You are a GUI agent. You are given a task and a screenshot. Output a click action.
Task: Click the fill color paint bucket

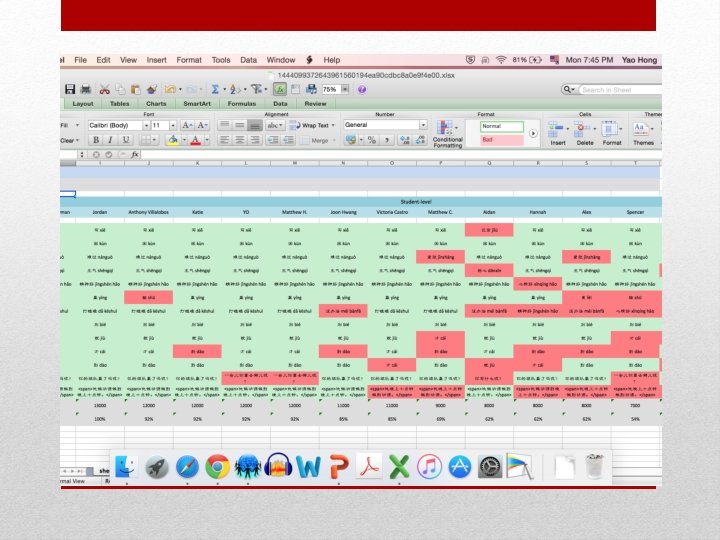click(173, 140)
